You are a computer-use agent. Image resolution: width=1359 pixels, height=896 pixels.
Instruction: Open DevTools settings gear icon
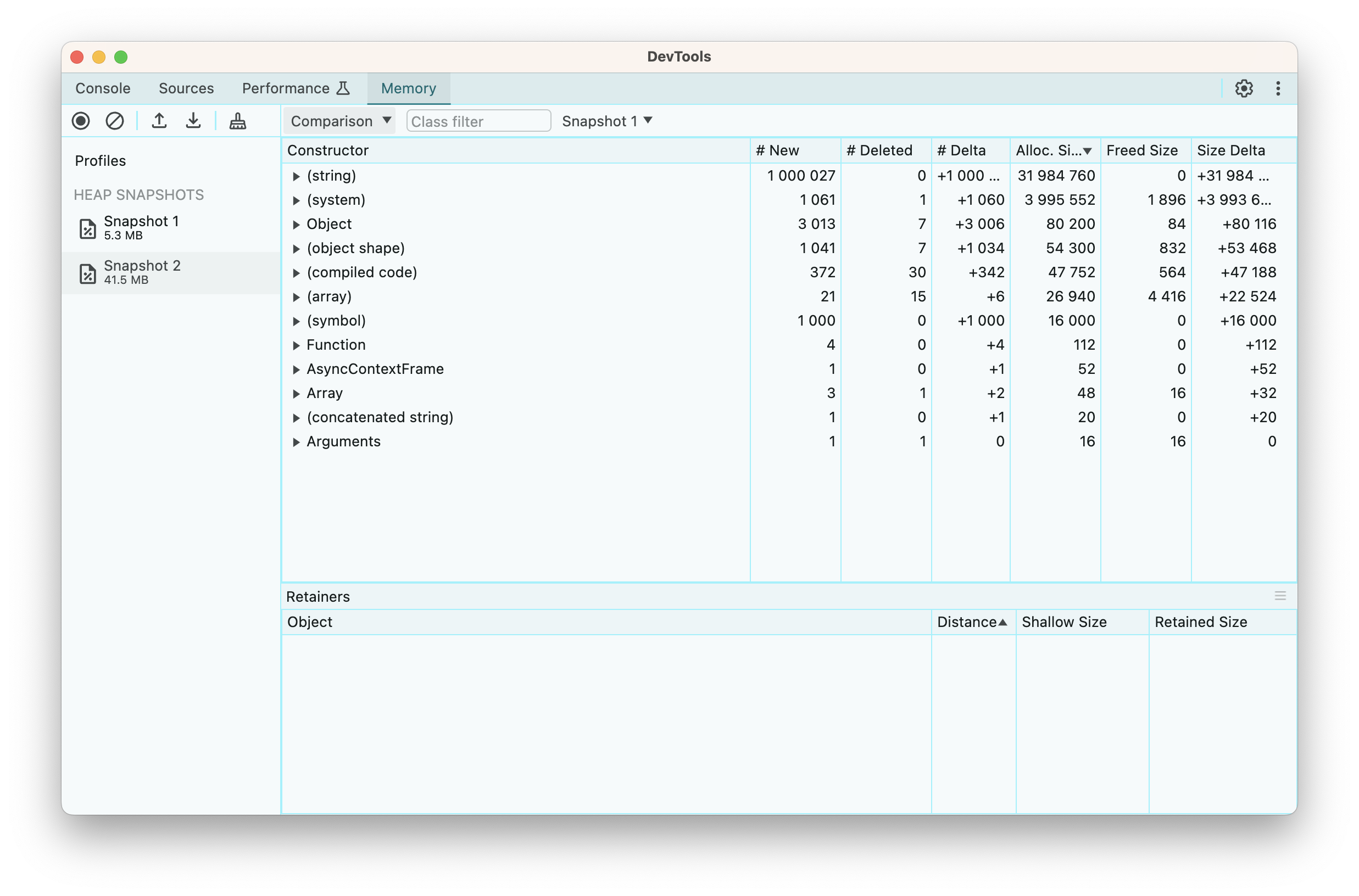coord(1244,88)
